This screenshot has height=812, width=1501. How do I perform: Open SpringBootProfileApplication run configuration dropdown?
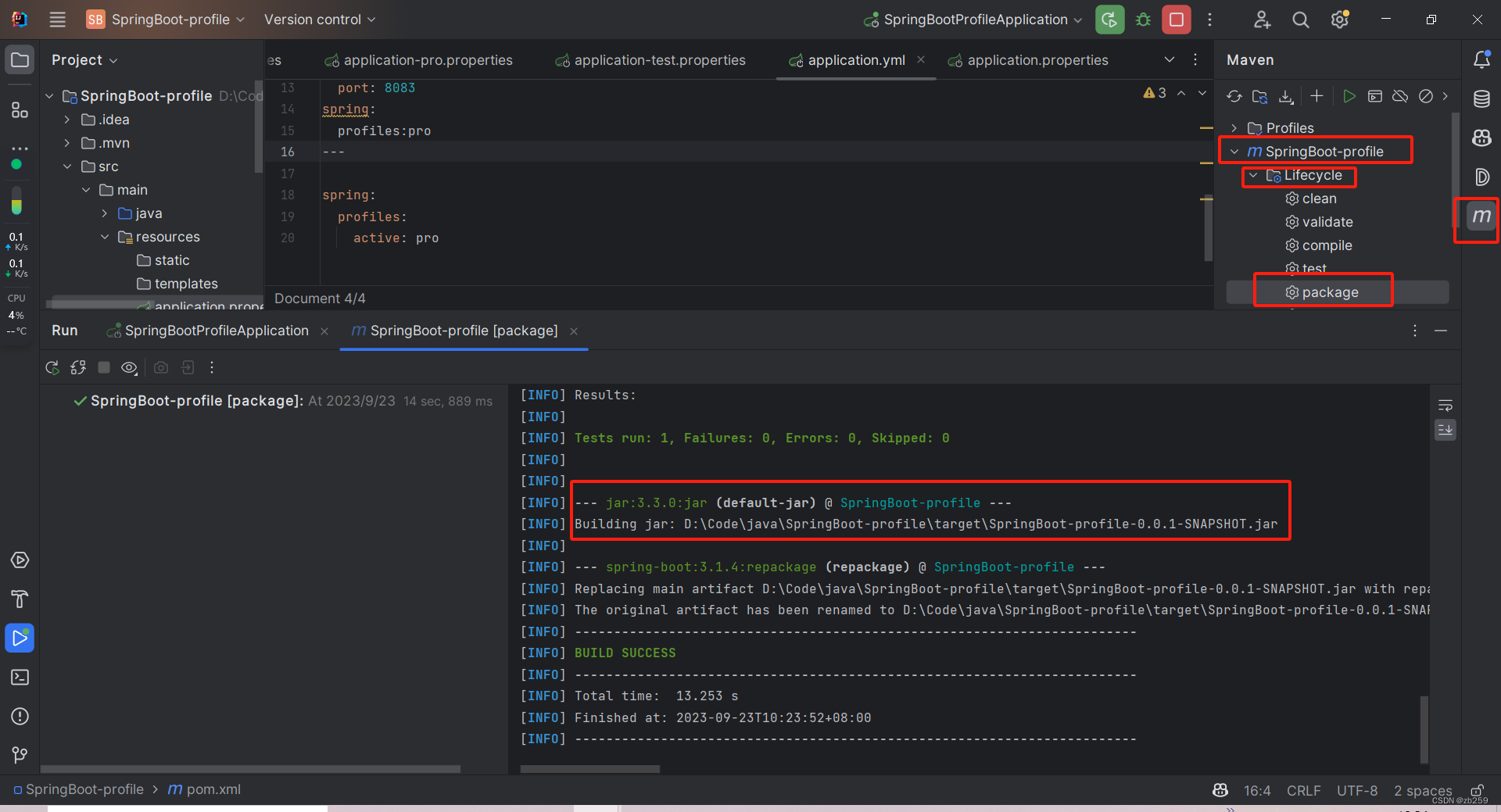(x=973, y=20)
